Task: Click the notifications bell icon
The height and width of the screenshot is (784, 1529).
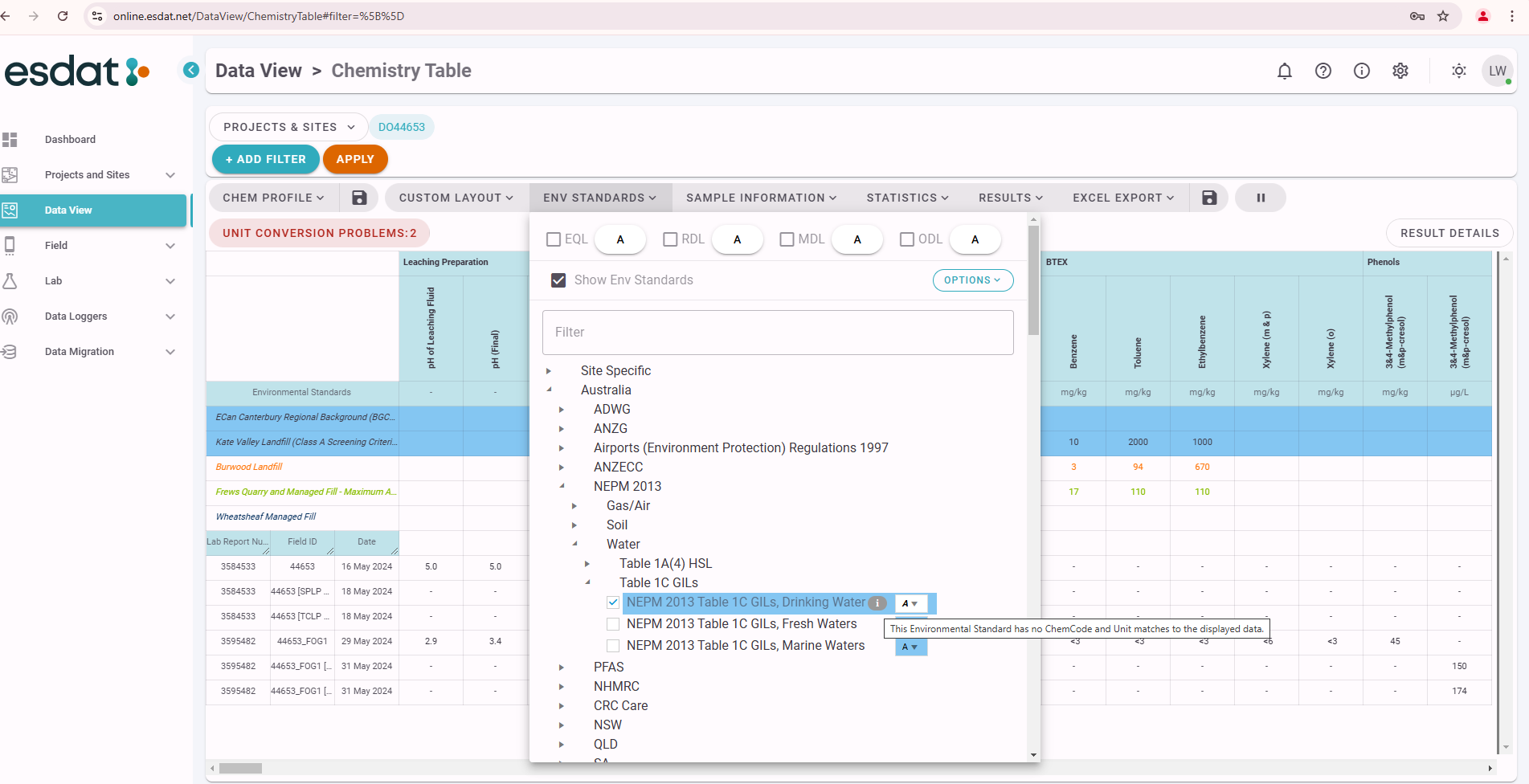Action: click(x=1284, y=71)
